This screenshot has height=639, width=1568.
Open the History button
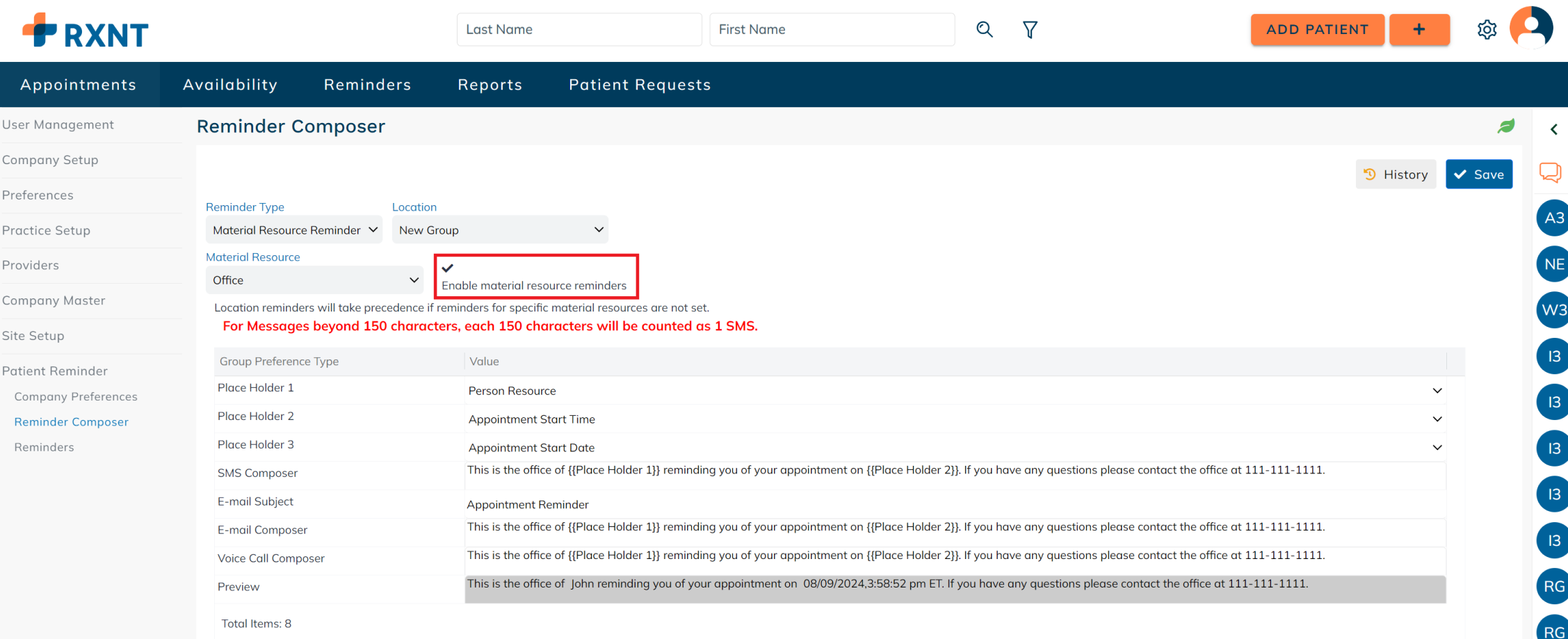click(x=1396, y=175)
